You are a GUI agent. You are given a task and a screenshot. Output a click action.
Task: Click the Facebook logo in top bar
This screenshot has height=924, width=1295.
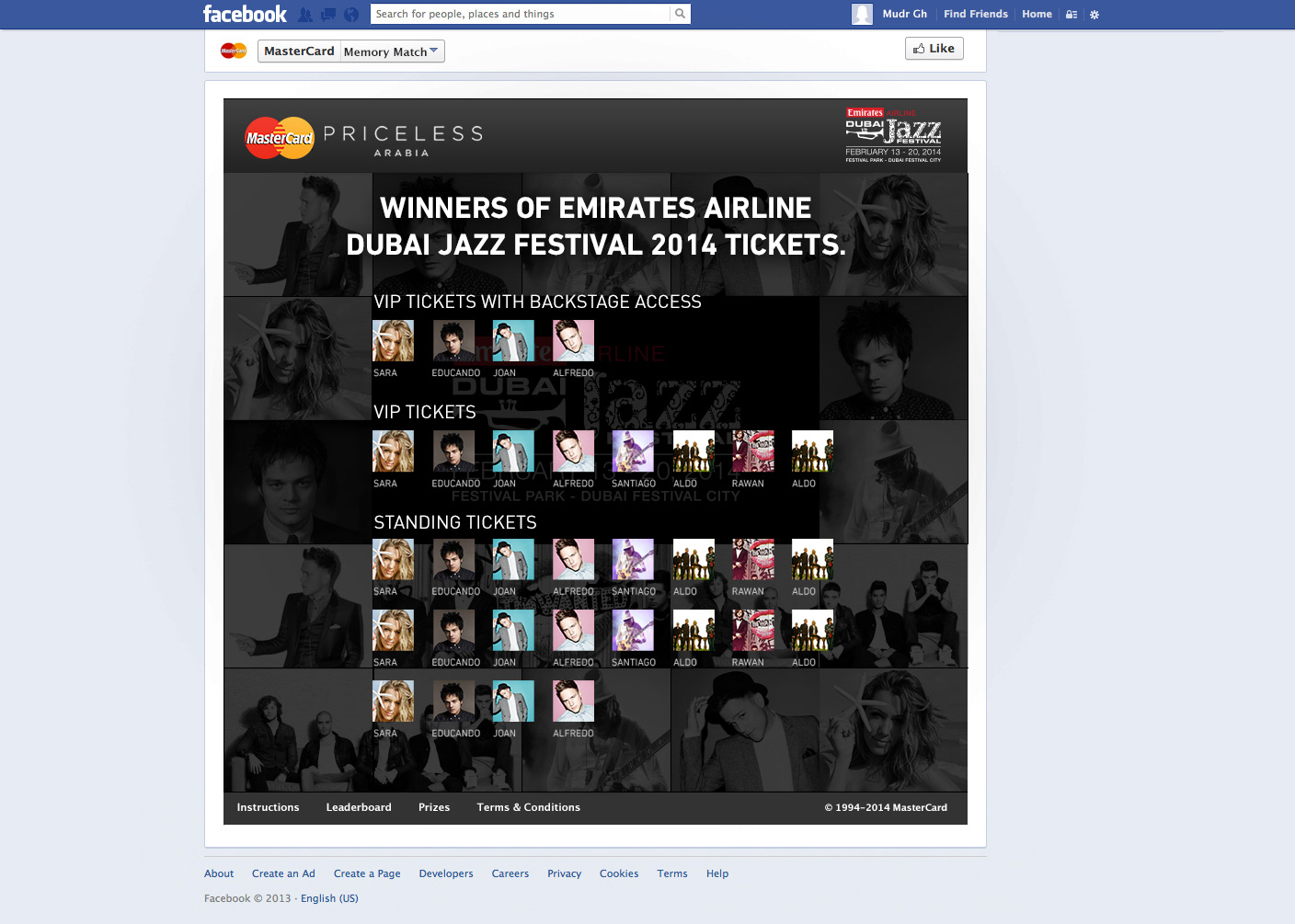(245, 14)
